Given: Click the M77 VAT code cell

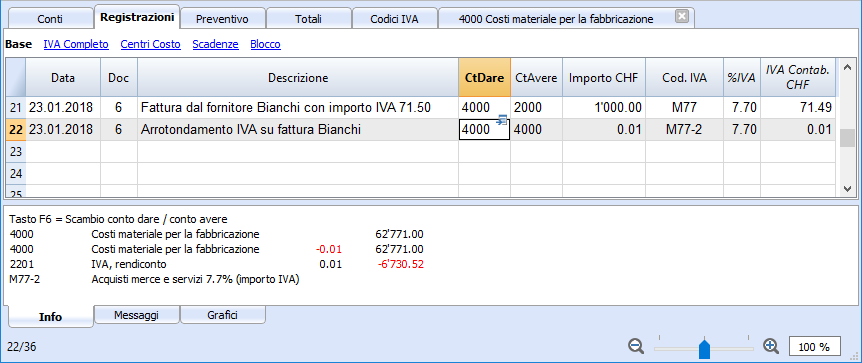Looking at the screenshot, I should 684,108.
